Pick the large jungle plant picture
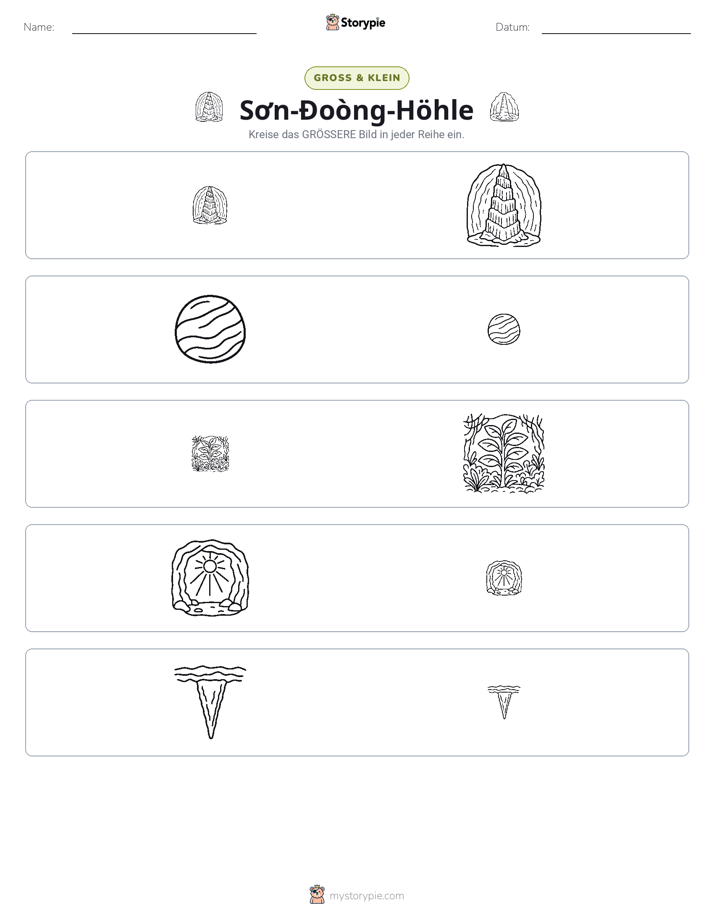 click(x=504, y=453)
